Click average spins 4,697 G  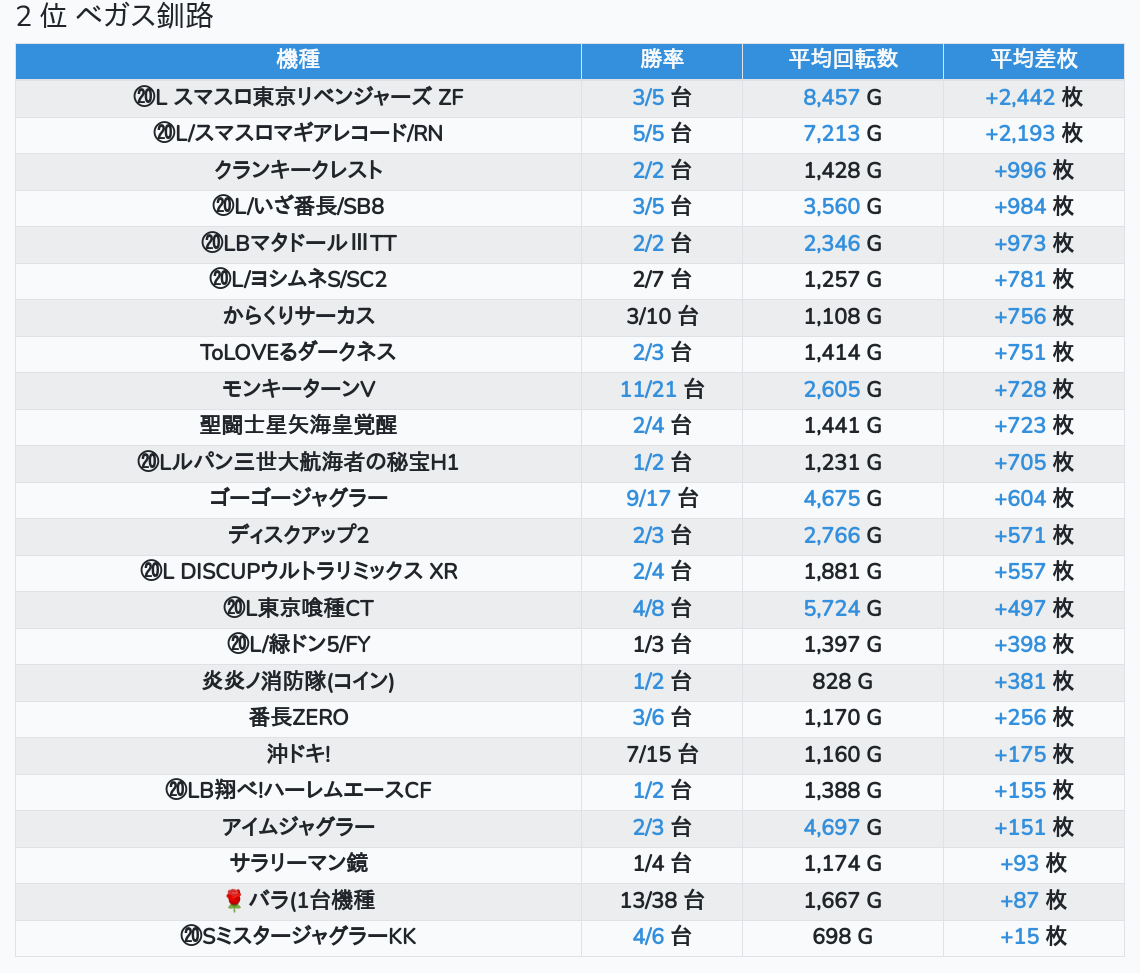click(843, 828)
